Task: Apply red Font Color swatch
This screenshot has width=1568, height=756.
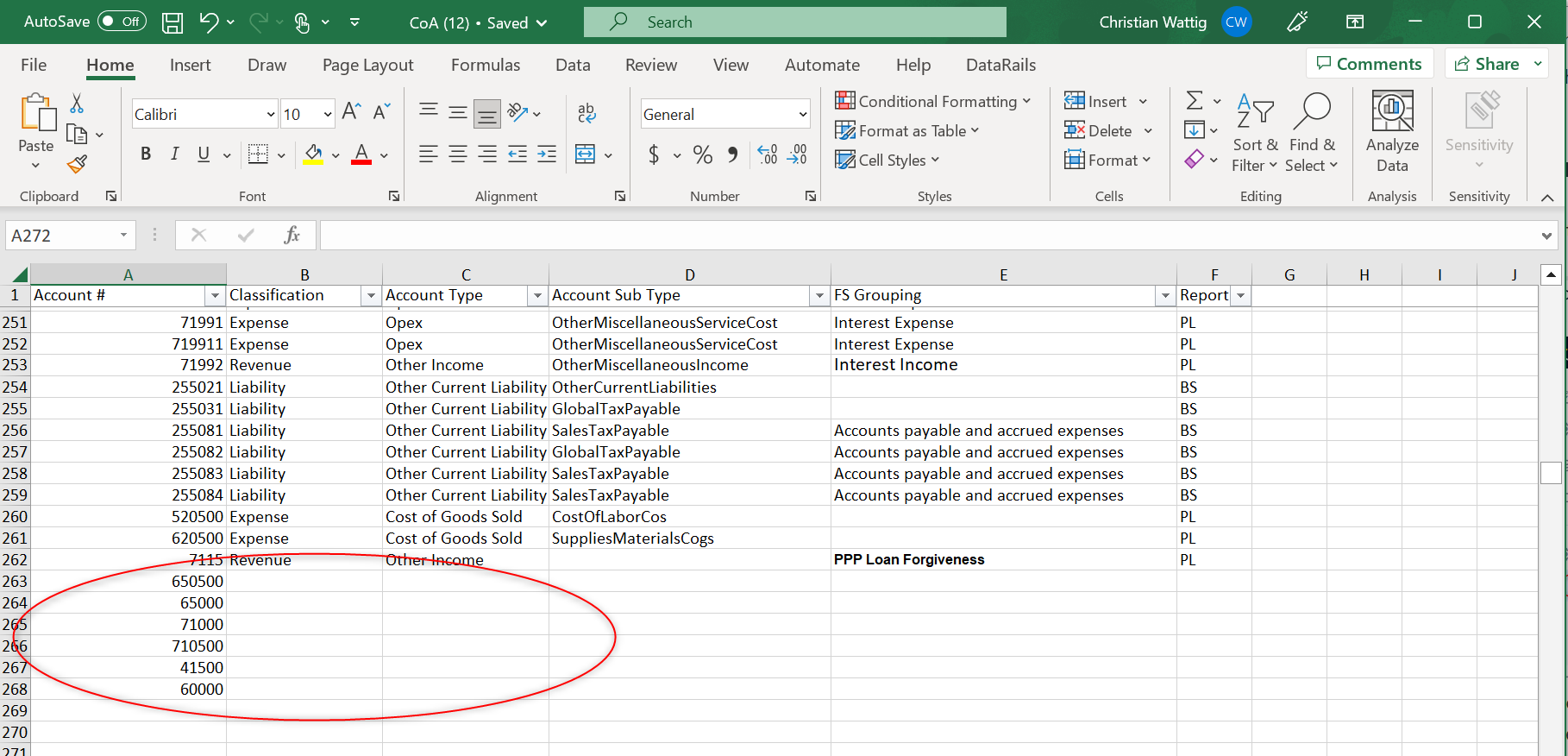Action: [x=361, y=154]
